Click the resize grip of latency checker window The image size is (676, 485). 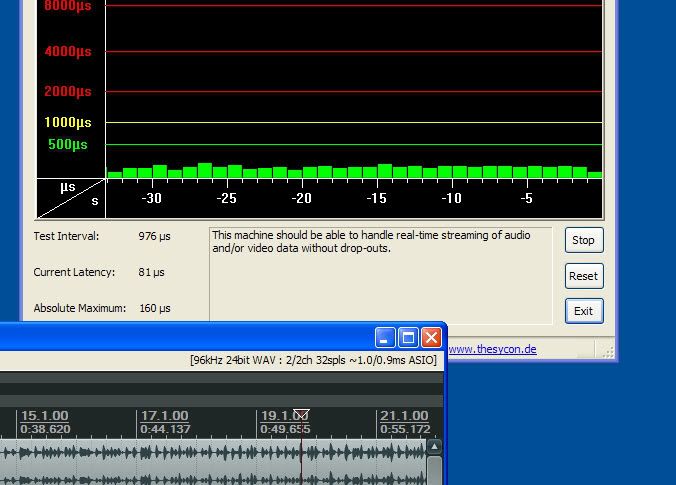click(x=608, y=353)
